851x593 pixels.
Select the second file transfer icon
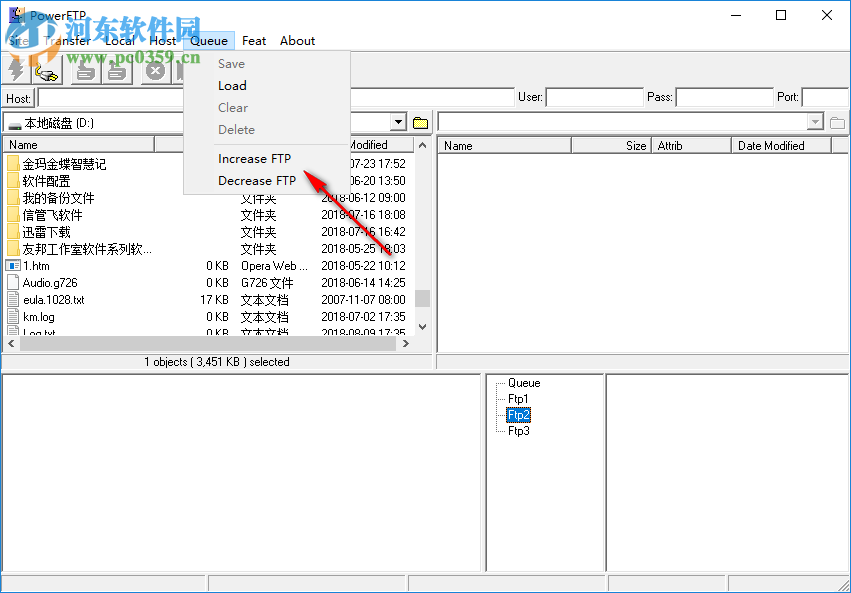[x=120, y=71]
